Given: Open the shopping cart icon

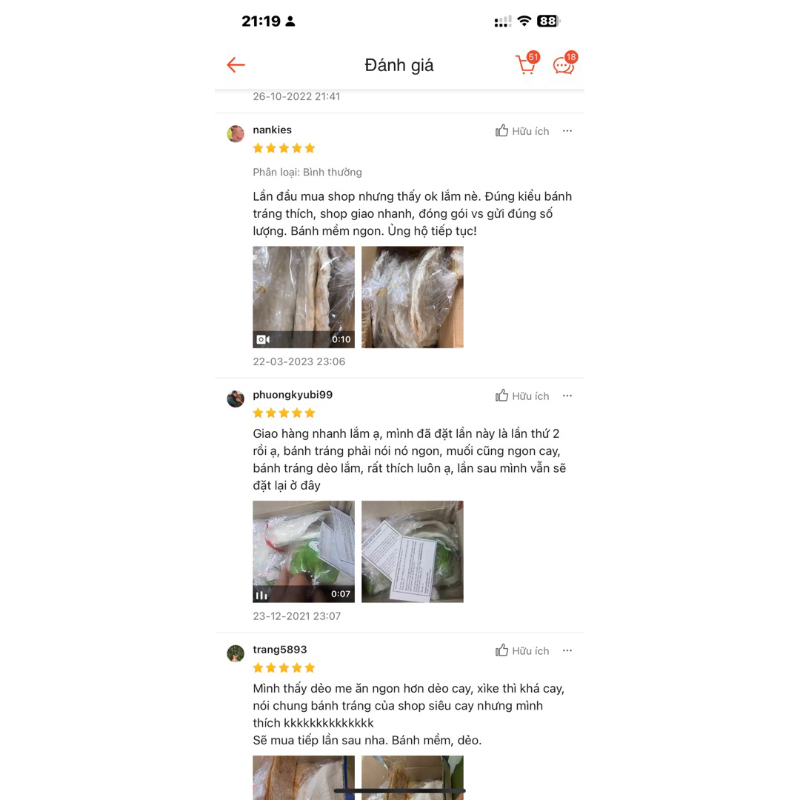Looking at the screenshot, I should [x=526, y=64].
